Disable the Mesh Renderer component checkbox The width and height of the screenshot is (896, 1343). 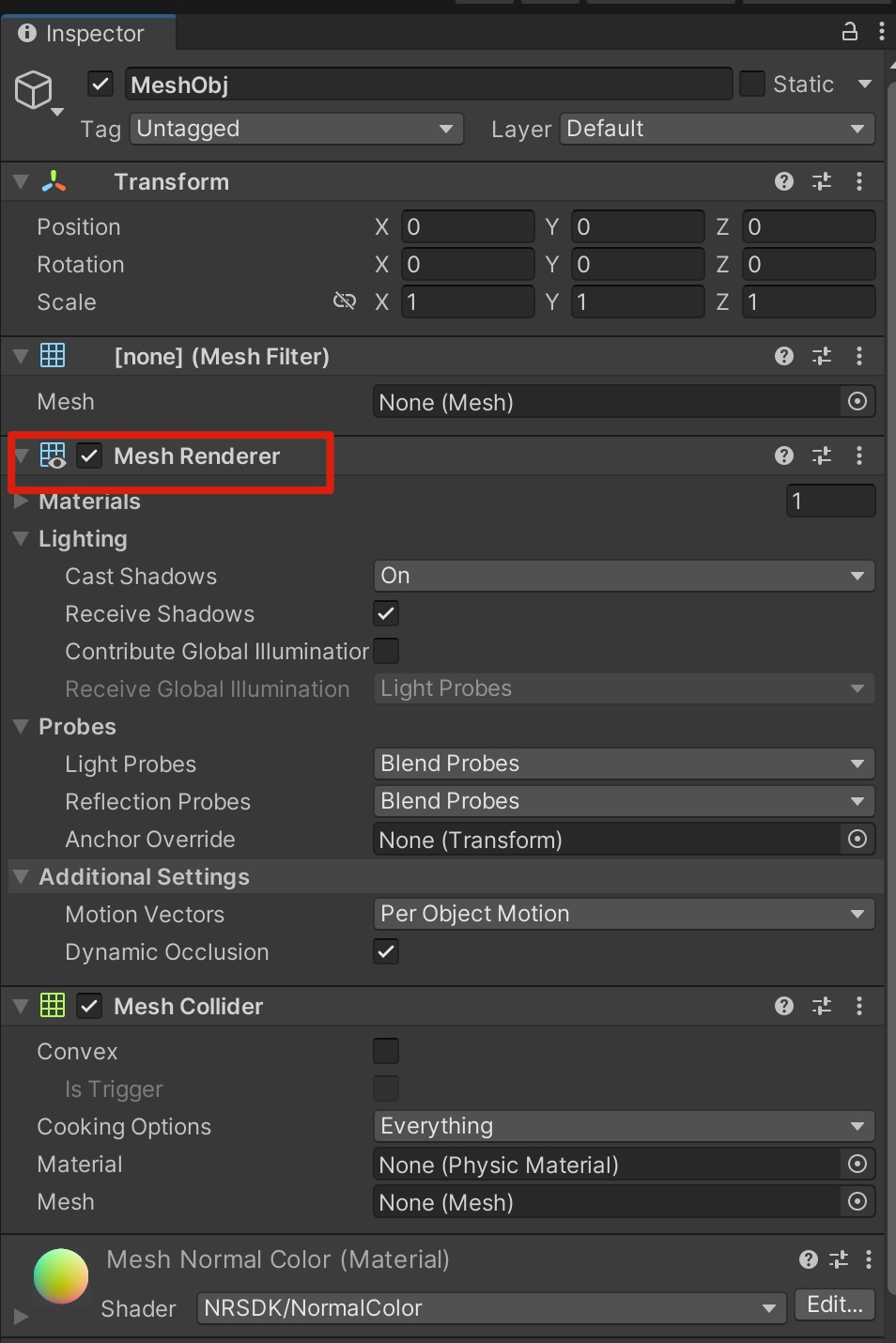point(89,455)
